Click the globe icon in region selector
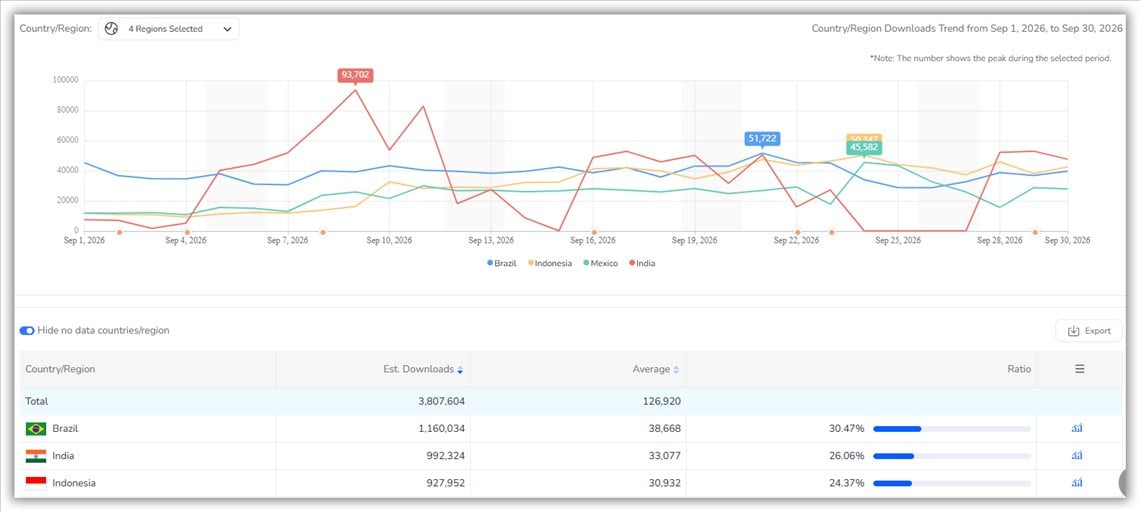 (x=111, y=29)
